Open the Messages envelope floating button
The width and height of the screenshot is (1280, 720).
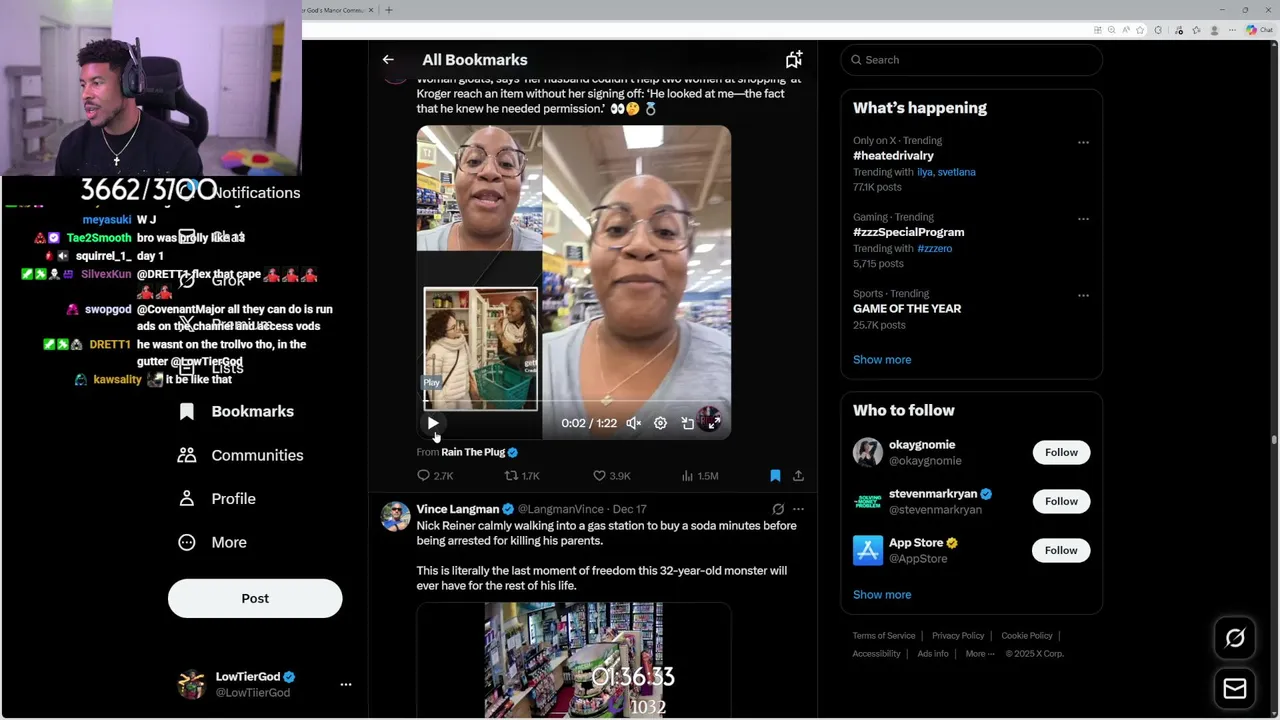pos(1235,689)
